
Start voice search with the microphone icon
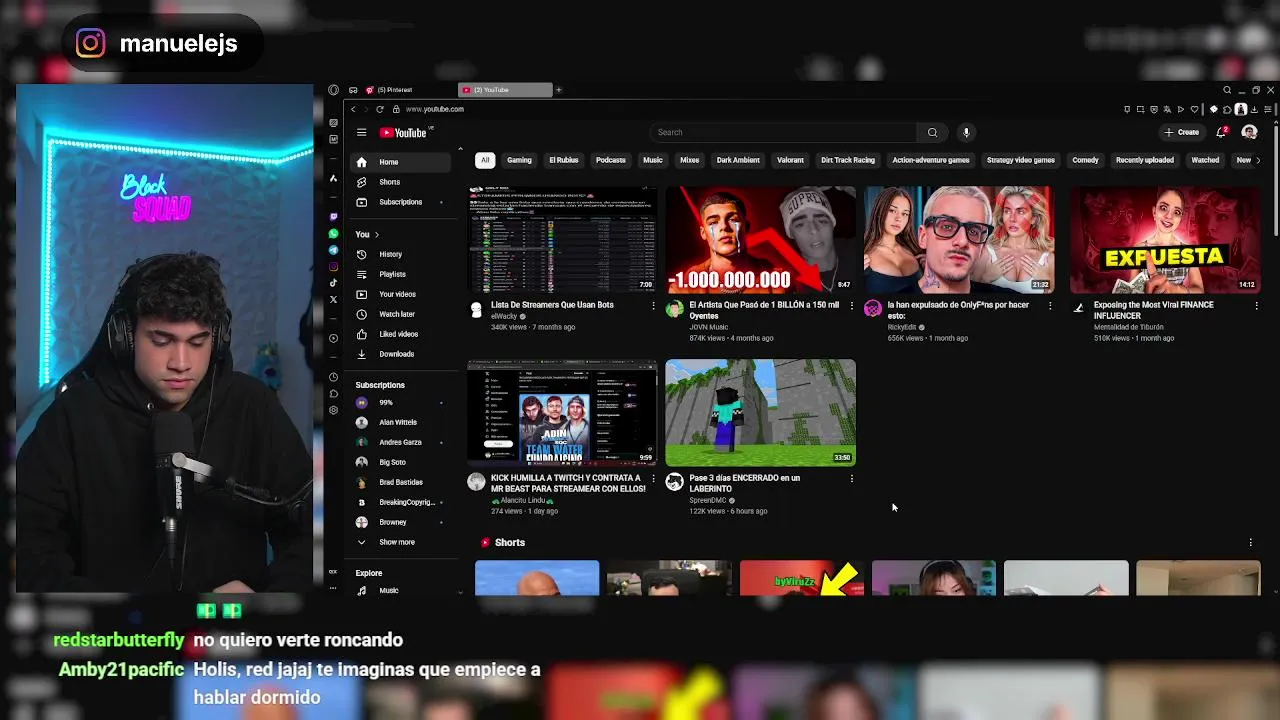coord(966,132)
